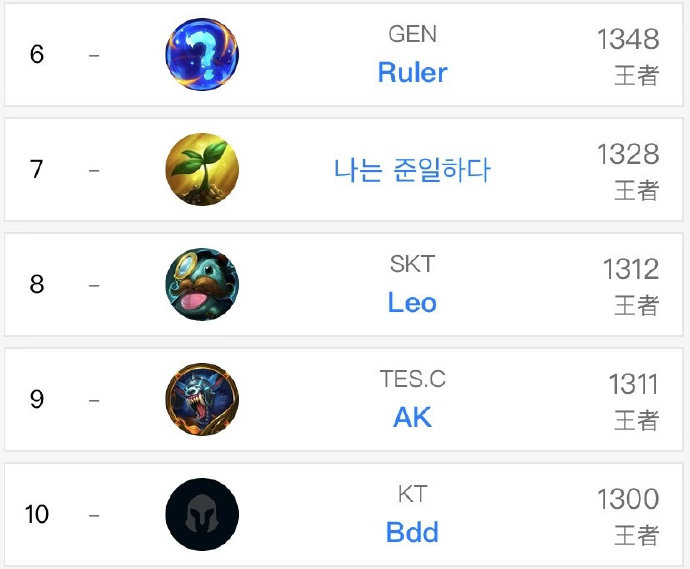The width and height of the screenshot is (690, 569).
Task: Select the 1348 points score
Action: click(x=628, y=39)
